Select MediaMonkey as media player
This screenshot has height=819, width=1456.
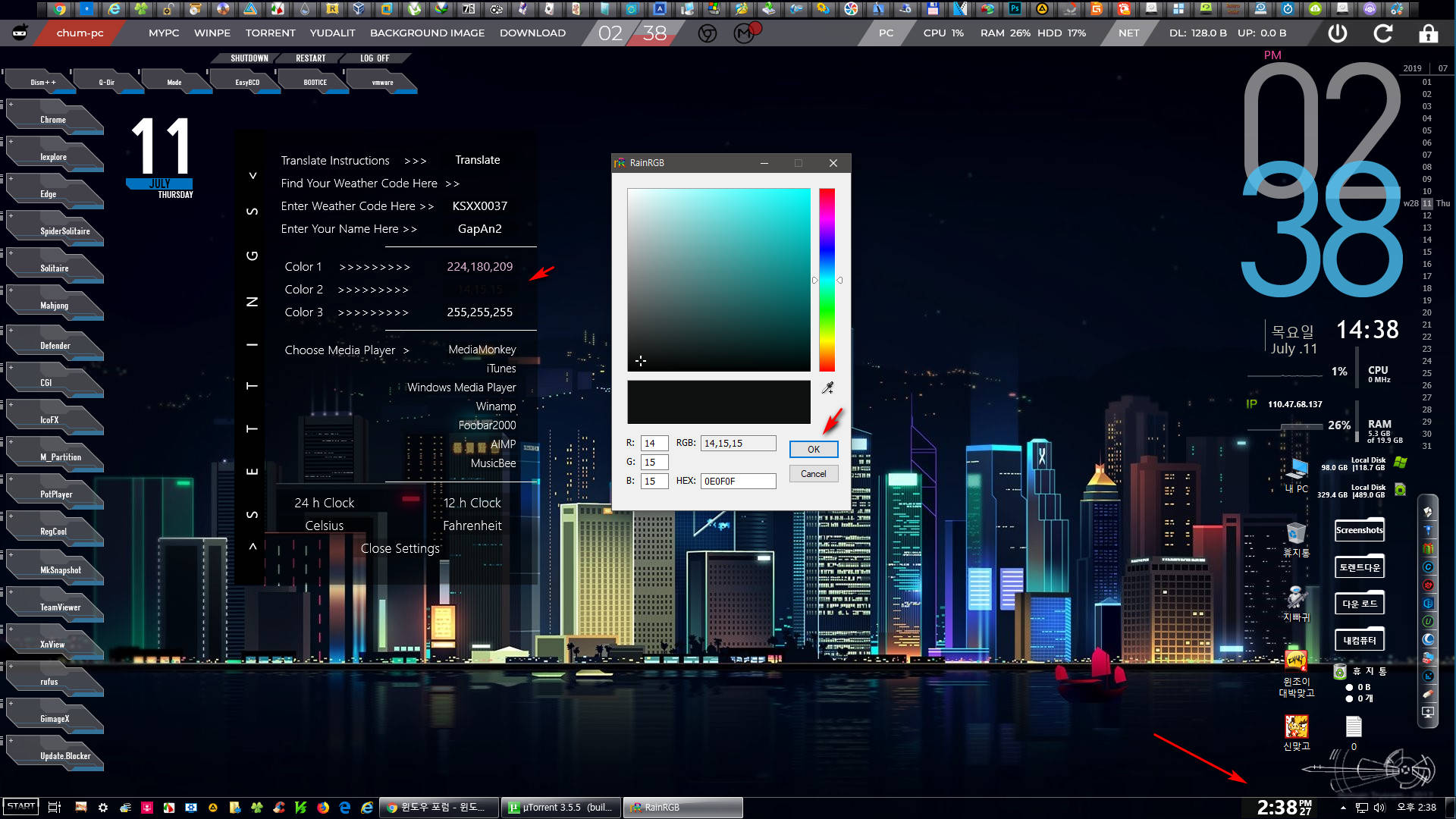482,350
